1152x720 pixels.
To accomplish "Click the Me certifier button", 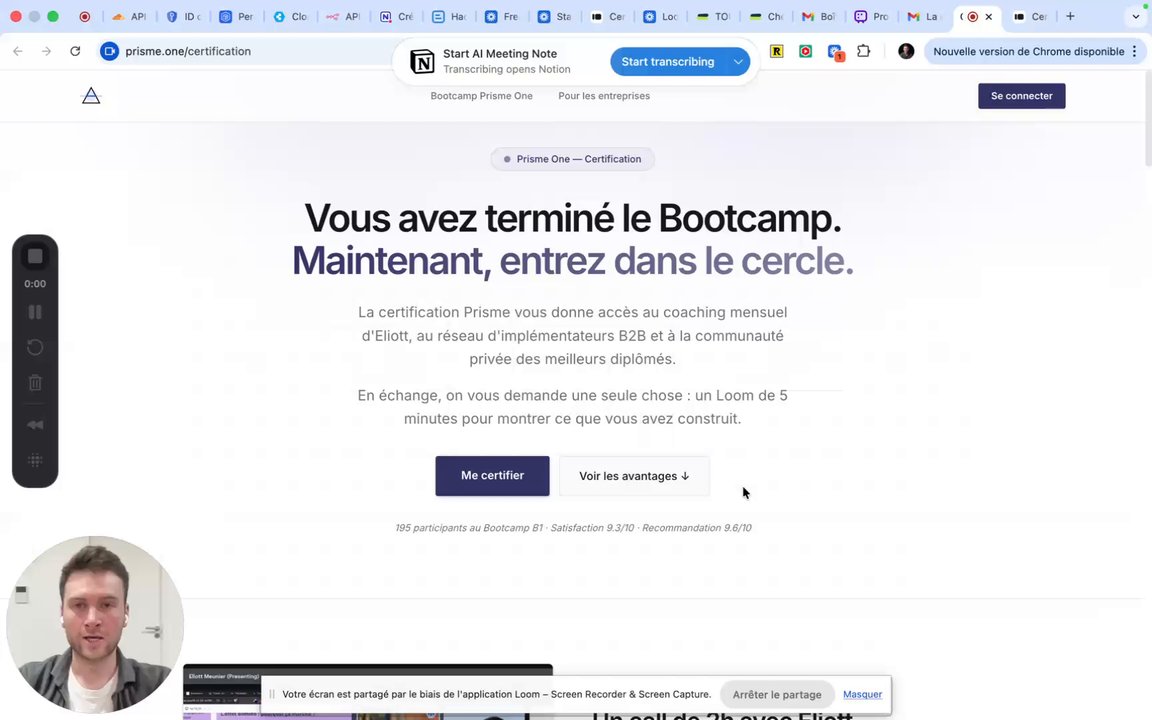I will [x=492, y=475].
